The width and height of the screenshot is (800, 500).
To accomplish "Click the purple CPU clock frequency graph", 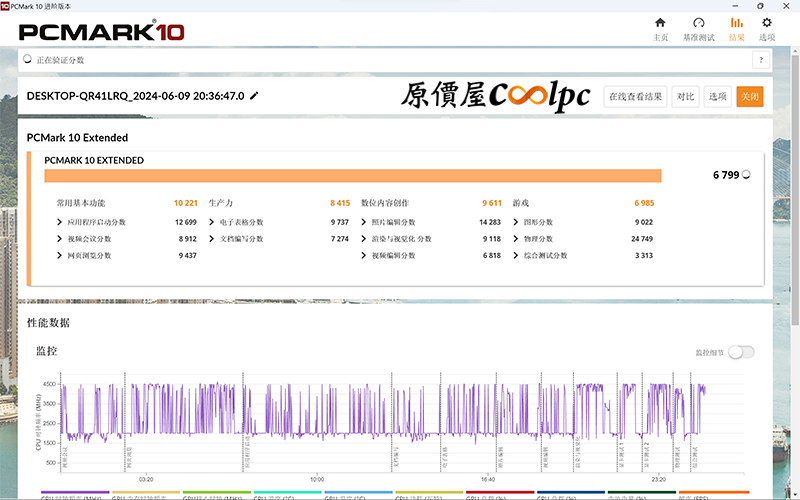I will click(x=383, y=413).
